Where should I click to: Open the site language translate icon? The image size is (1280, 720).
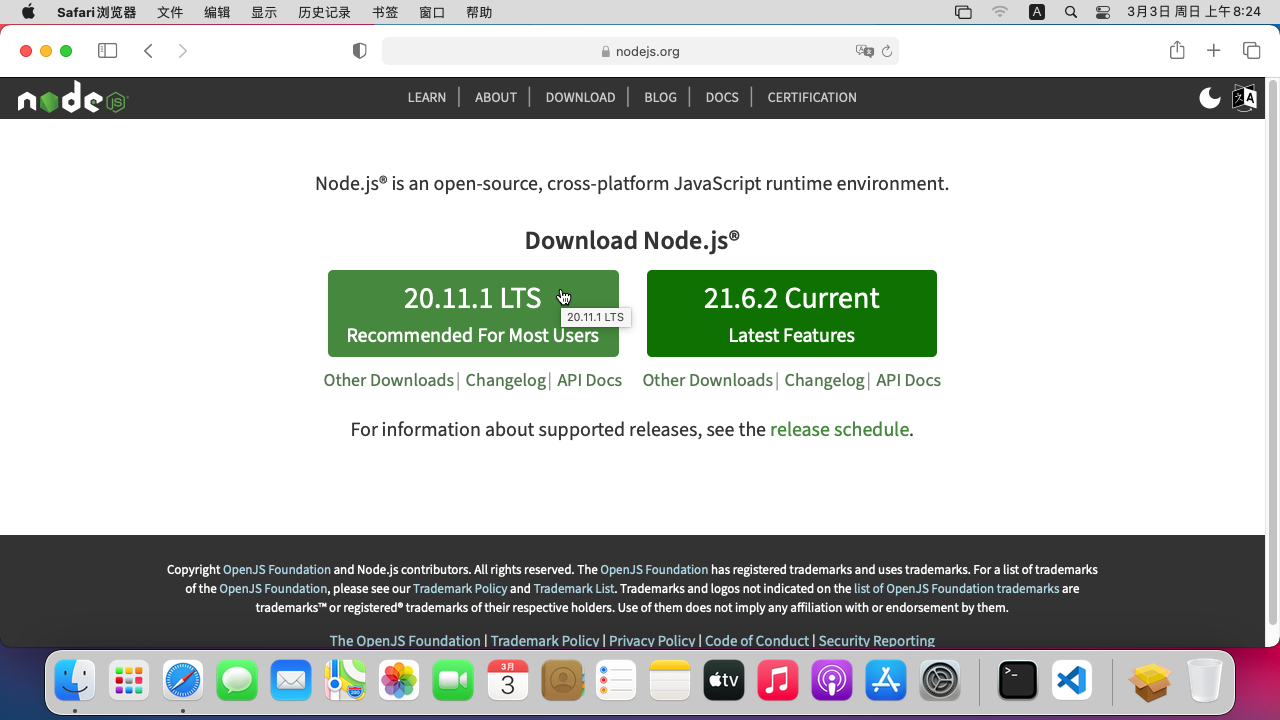[1244, 97]
